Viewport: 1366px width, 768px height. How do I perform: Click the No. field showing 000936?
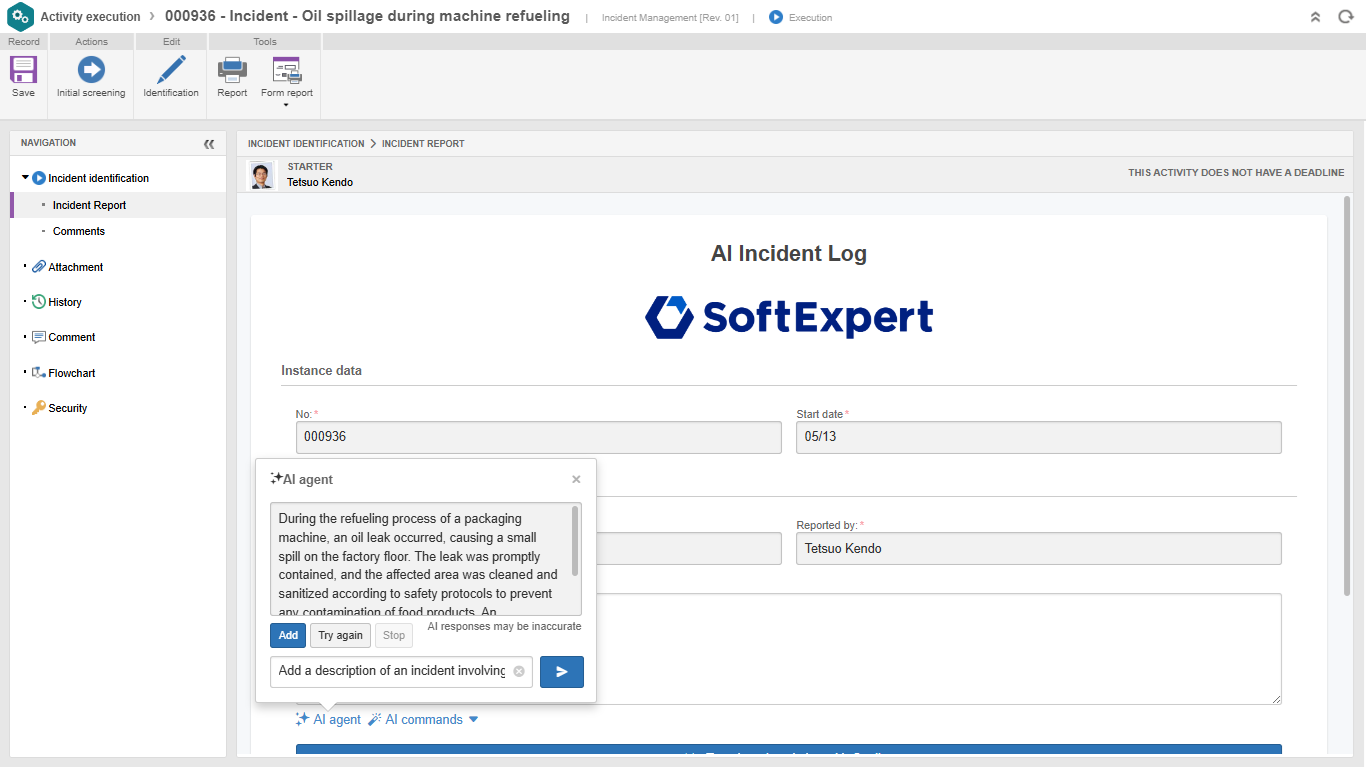[538, 437]
